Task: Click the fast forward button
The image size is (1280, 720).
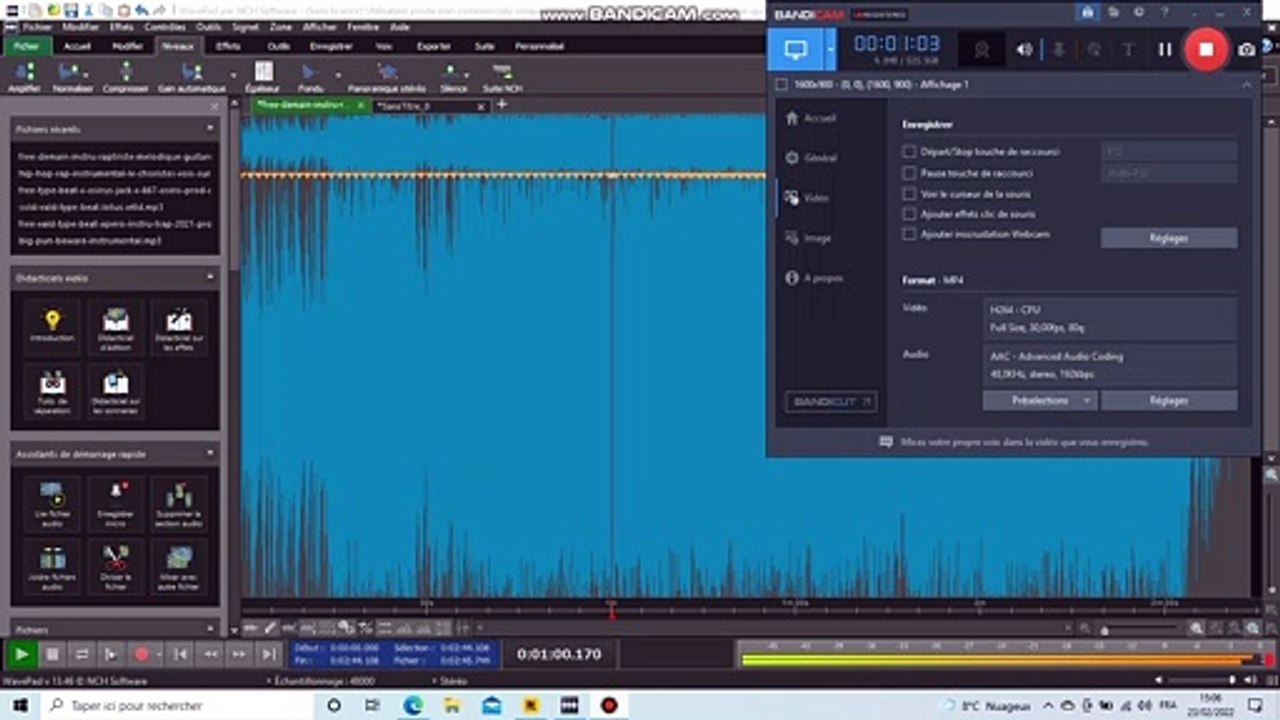Action: [x=239, y=654]
